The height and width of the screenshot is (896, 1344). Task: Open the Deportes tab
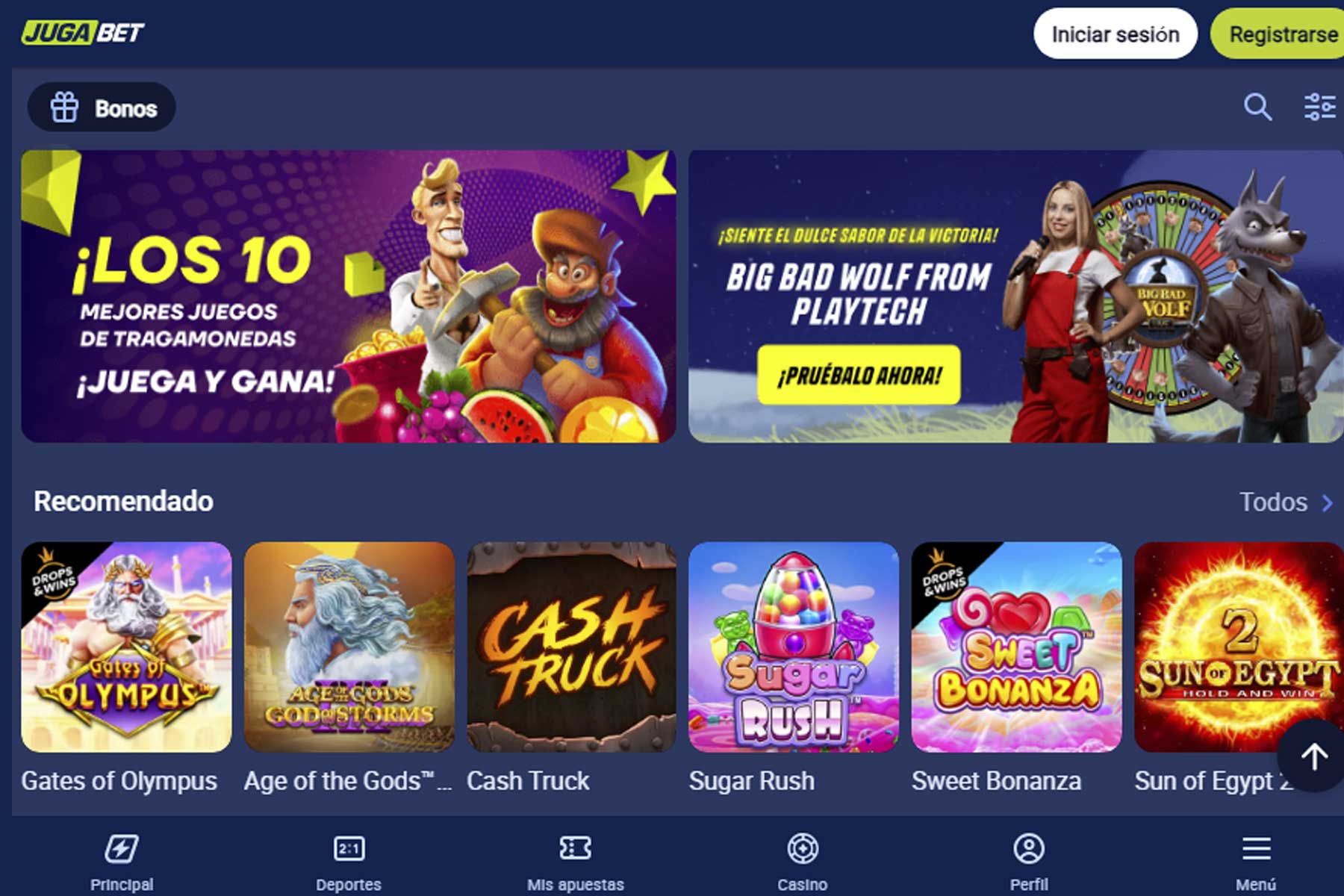[349, 862]
